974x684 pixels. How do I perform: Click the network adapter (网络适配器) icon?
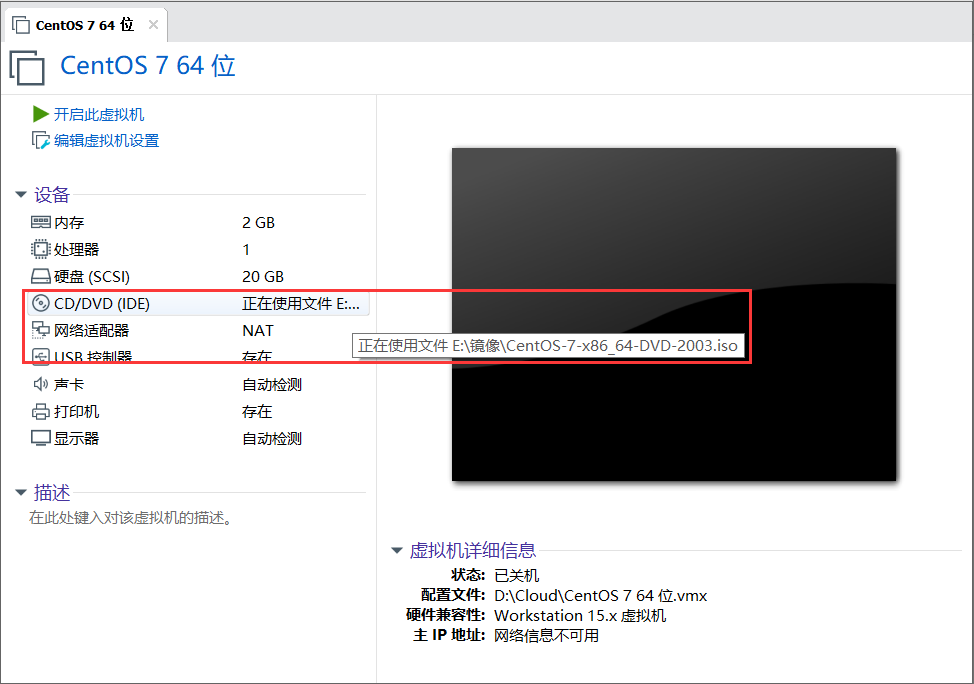(40, 330)
